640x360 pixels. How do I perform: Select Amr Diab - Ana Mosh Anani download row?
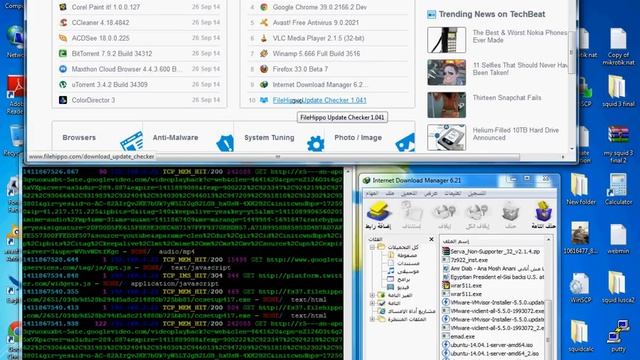493,268
